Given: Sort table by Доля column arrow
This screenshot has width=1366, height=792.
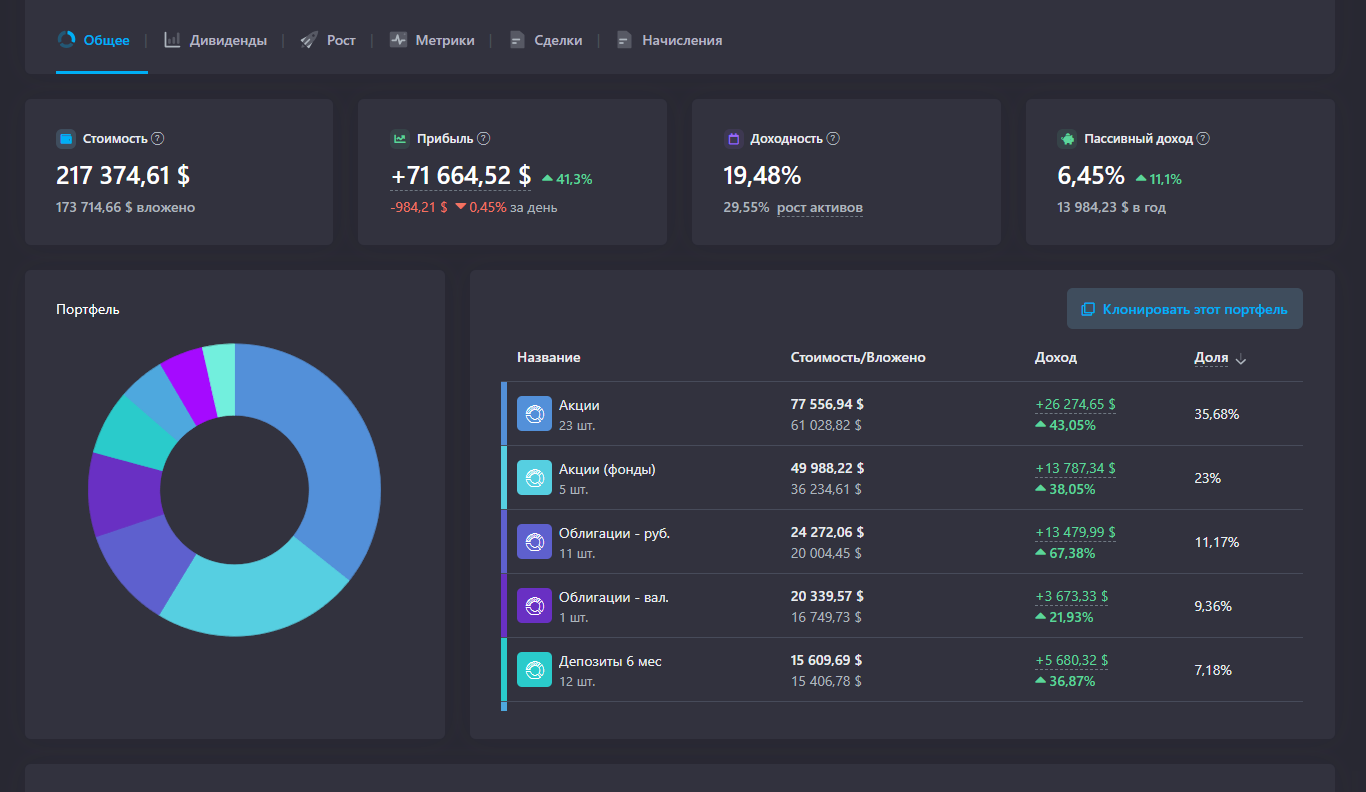Looking at the screenshot, I should pyautogui.click(x=1241, y=359).
